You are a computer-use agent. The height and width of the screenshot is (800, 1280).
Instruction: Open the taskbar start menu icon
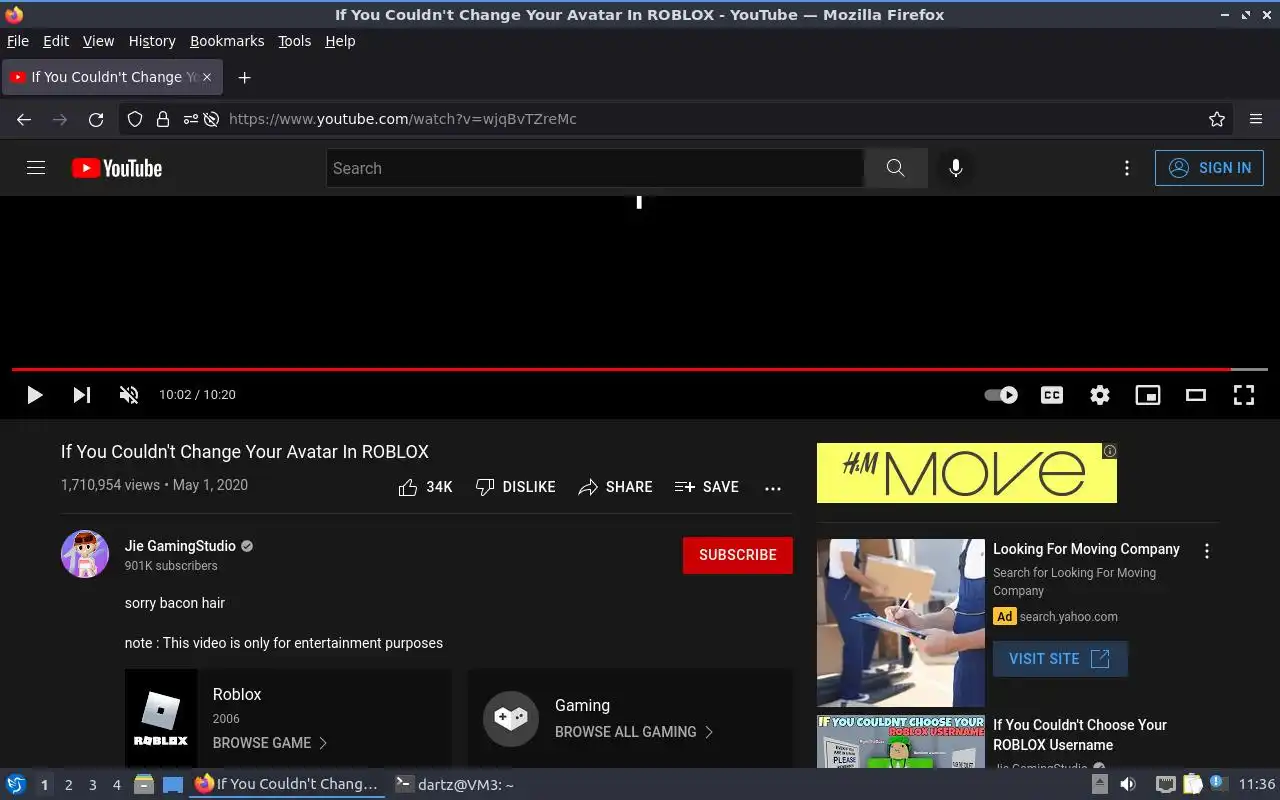pyautogui.click(x=16, y=785)
